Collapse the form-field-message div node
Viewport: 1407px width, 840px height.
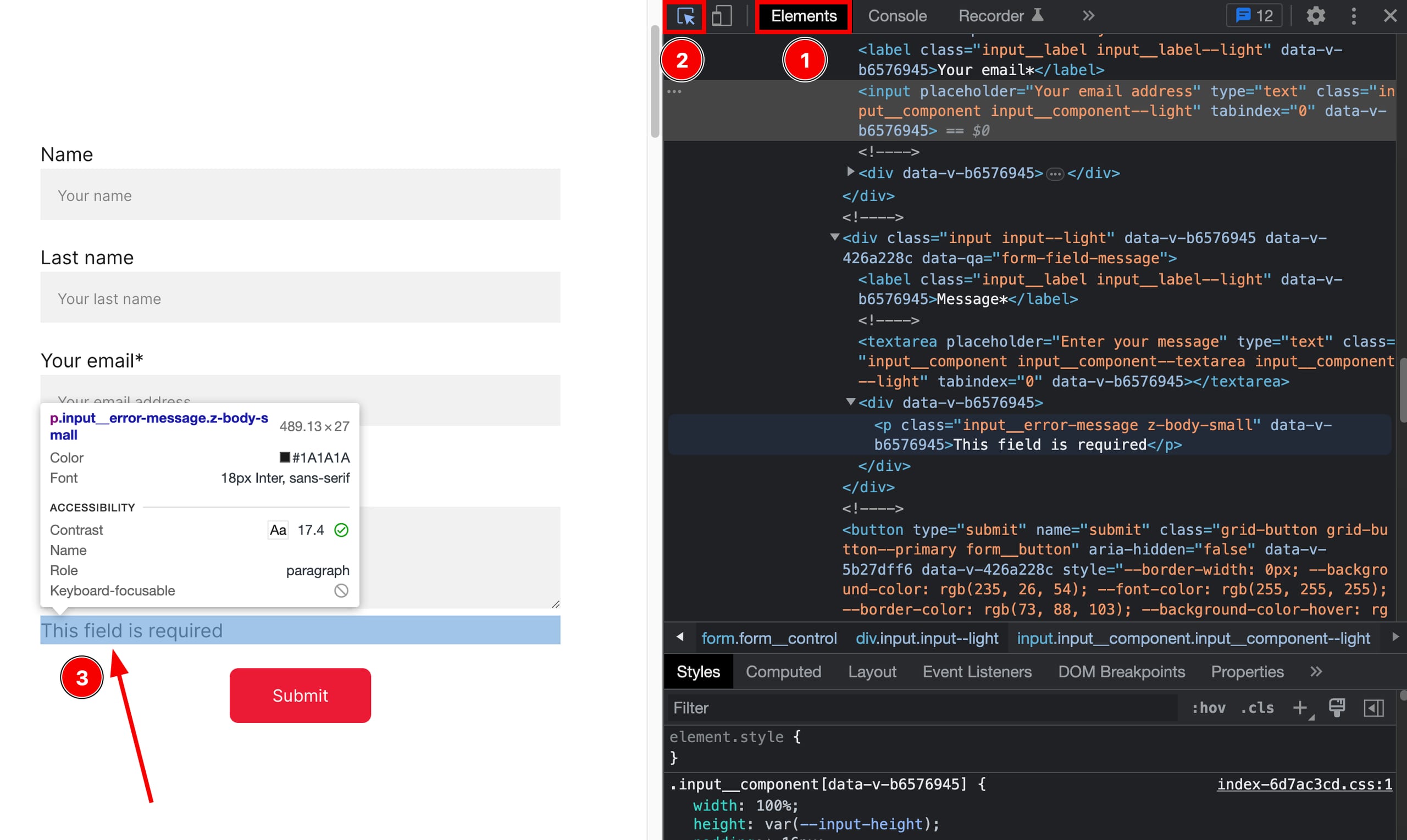click(x=834, y=237)
